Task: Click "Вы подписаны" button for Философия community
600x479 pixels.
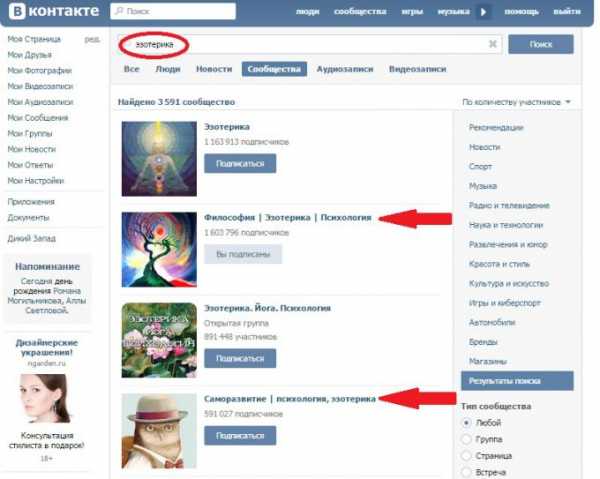Action: pyautogui.click(x=243, y=254)
